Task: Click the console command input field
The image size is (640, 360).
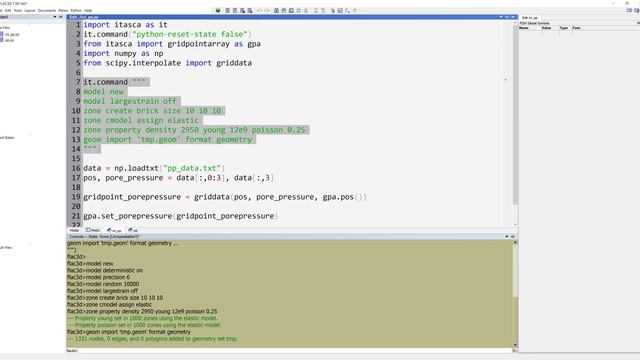Action: tap(289, 351)
